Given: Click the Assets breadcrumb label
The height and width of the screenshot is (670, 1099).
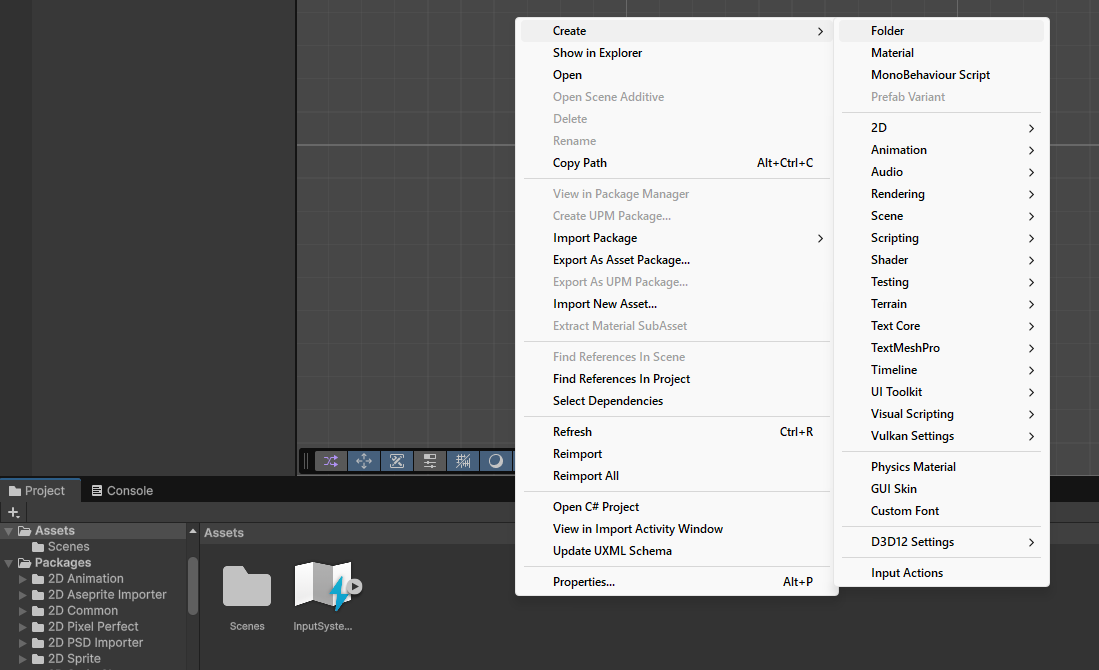Looking at the screenshot, I should tap(224, 533).
